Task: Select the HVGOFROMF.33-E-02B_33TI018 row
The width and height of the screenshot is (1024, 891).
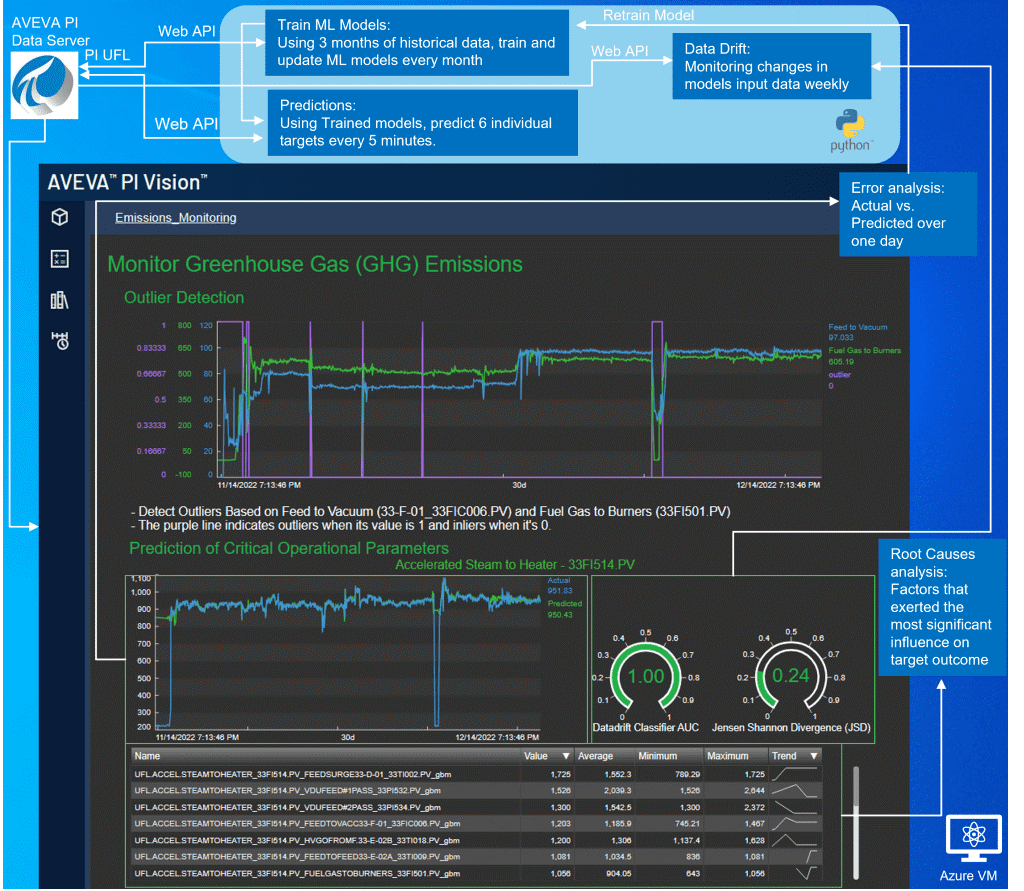Action: pos(475,841)
